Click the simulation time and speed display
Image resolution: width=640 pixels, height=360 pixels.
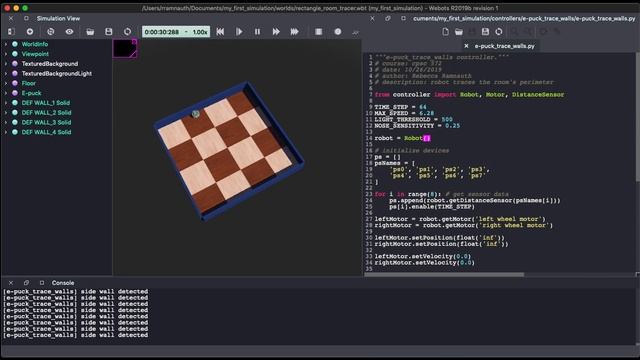click(x=176, y=32)
